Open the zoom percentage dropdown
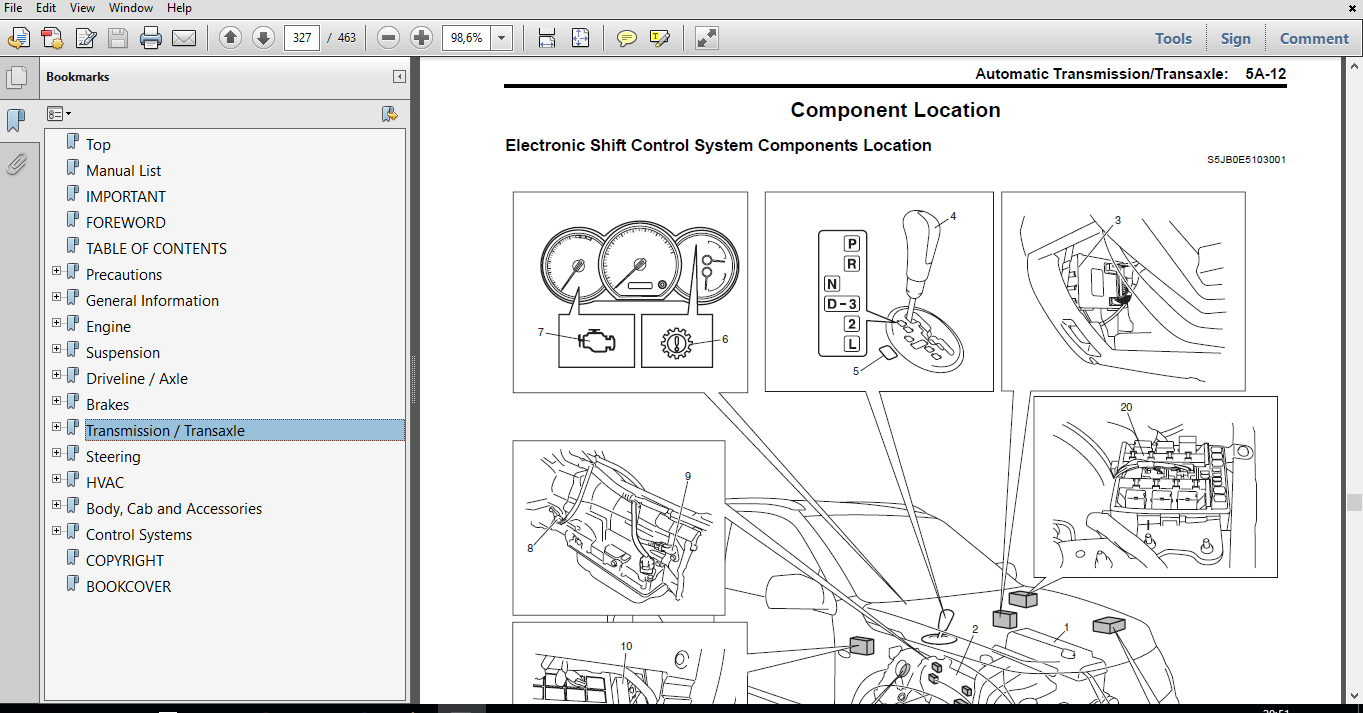1363x713 pixels. coord(502,37)
